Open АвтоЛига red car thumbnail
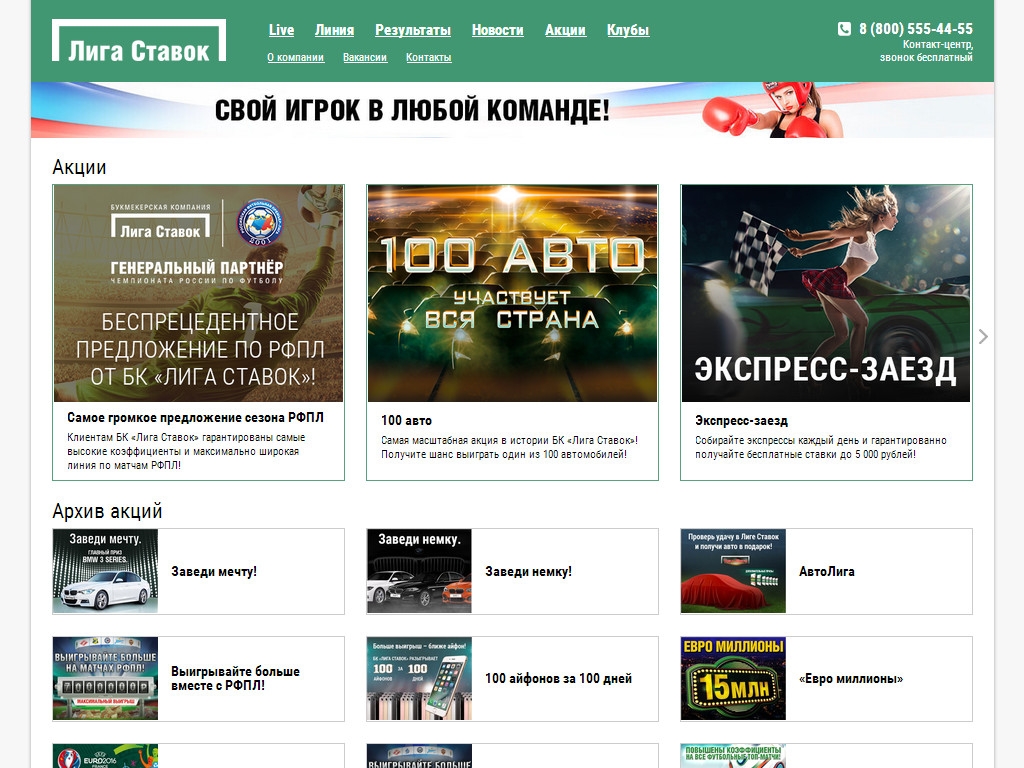 pyautogui.click(x=733, y=571)
